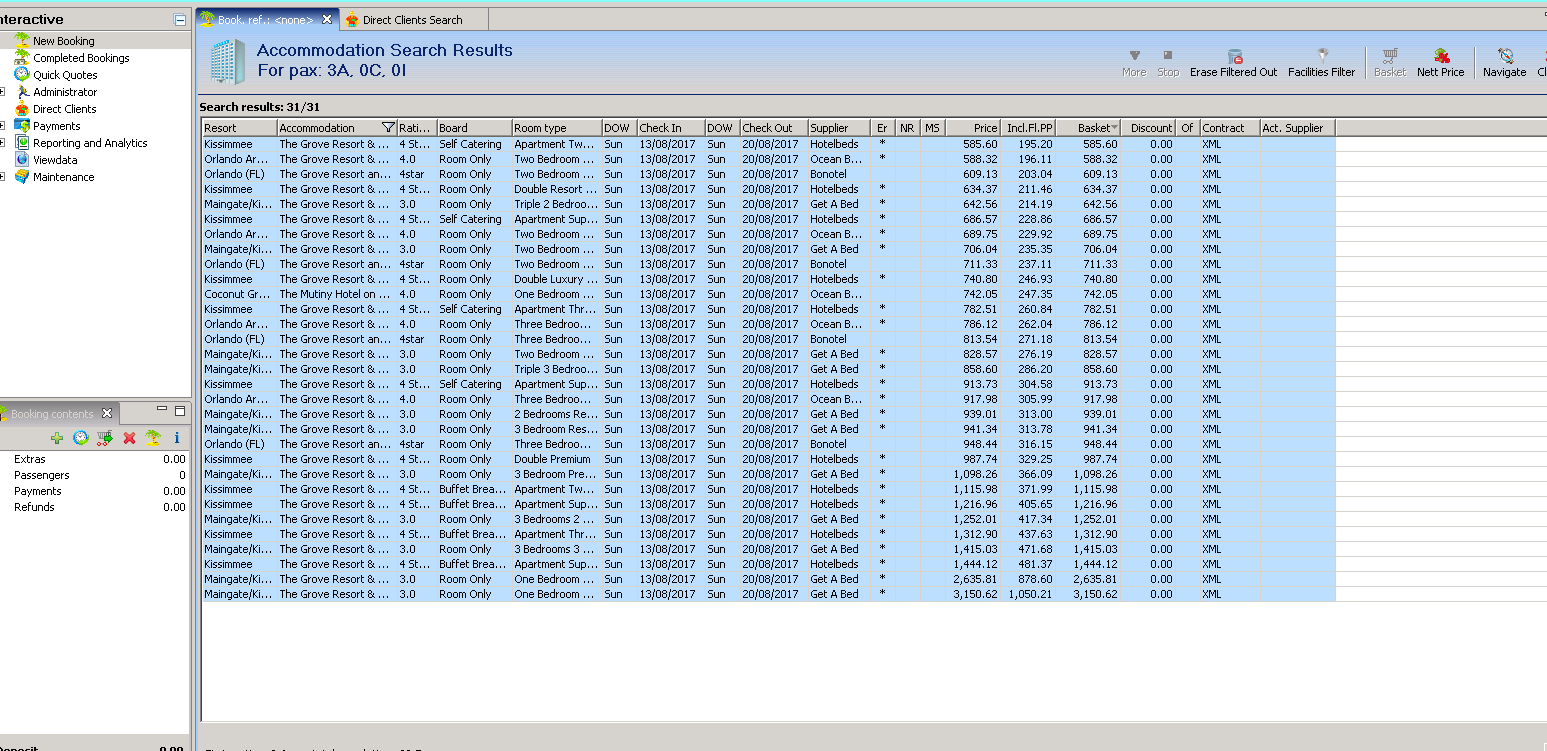Click the clock icon in Booking contents toolbar
The width and height of the screenshot is (1547, 751).
pos(81,438)
